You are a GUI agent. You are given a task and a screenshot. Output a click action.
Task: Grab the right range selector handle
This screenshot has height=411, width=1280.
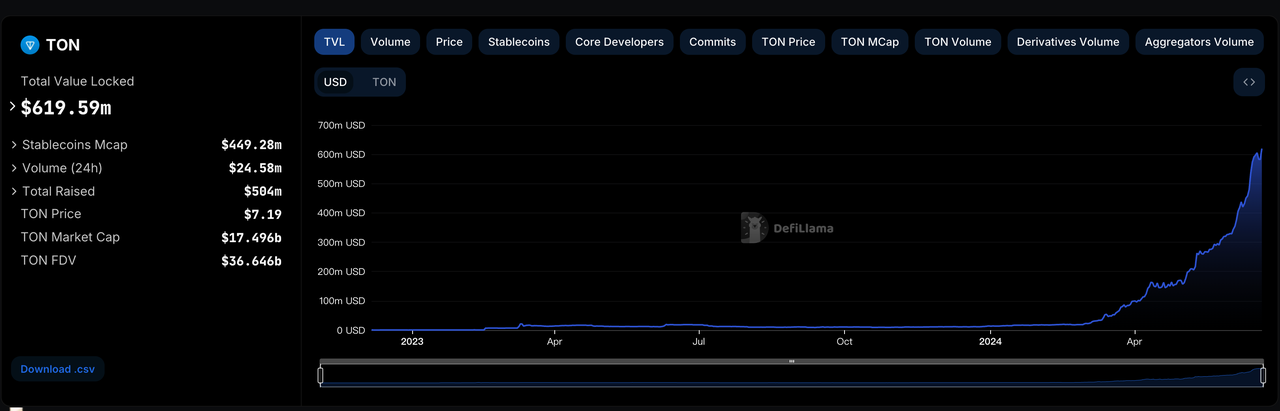pos(1264,376)
